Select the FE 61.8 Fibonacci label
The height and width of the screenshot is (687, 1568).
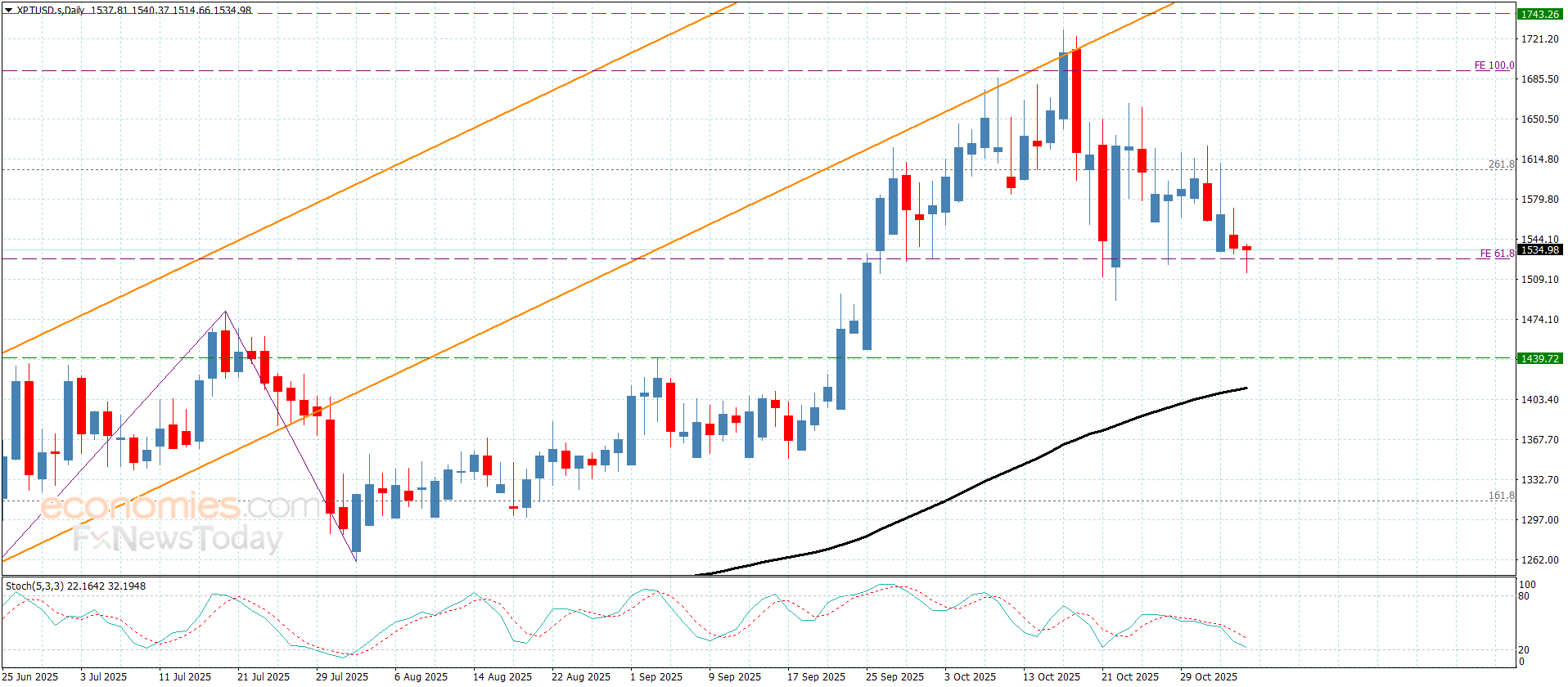click(1497, 254)
